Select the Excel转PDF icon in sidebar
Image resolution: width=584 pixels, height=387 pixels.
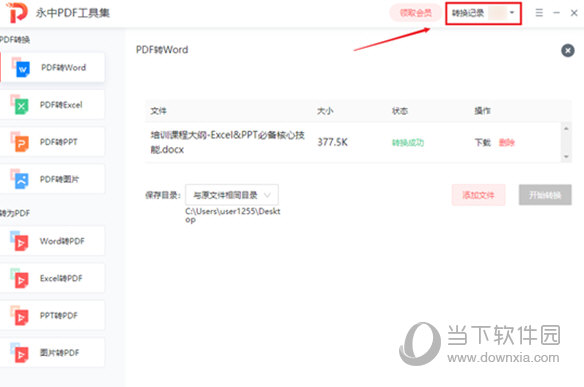click(19, 278)
